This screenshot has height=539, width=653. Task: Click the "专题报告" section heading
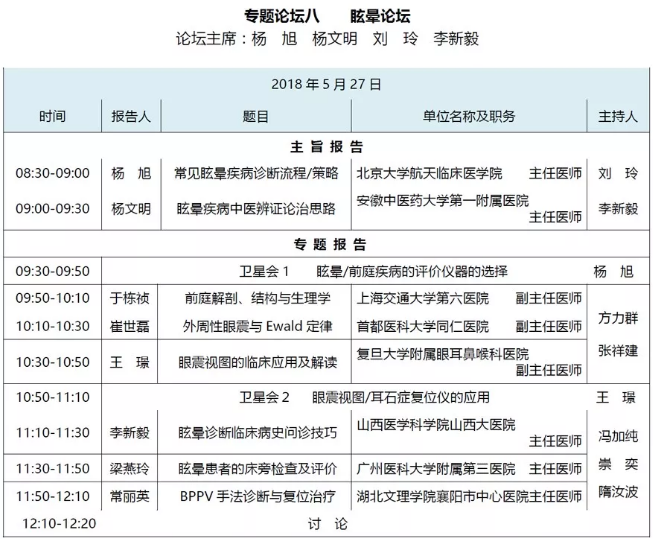(x=326, y=243)
